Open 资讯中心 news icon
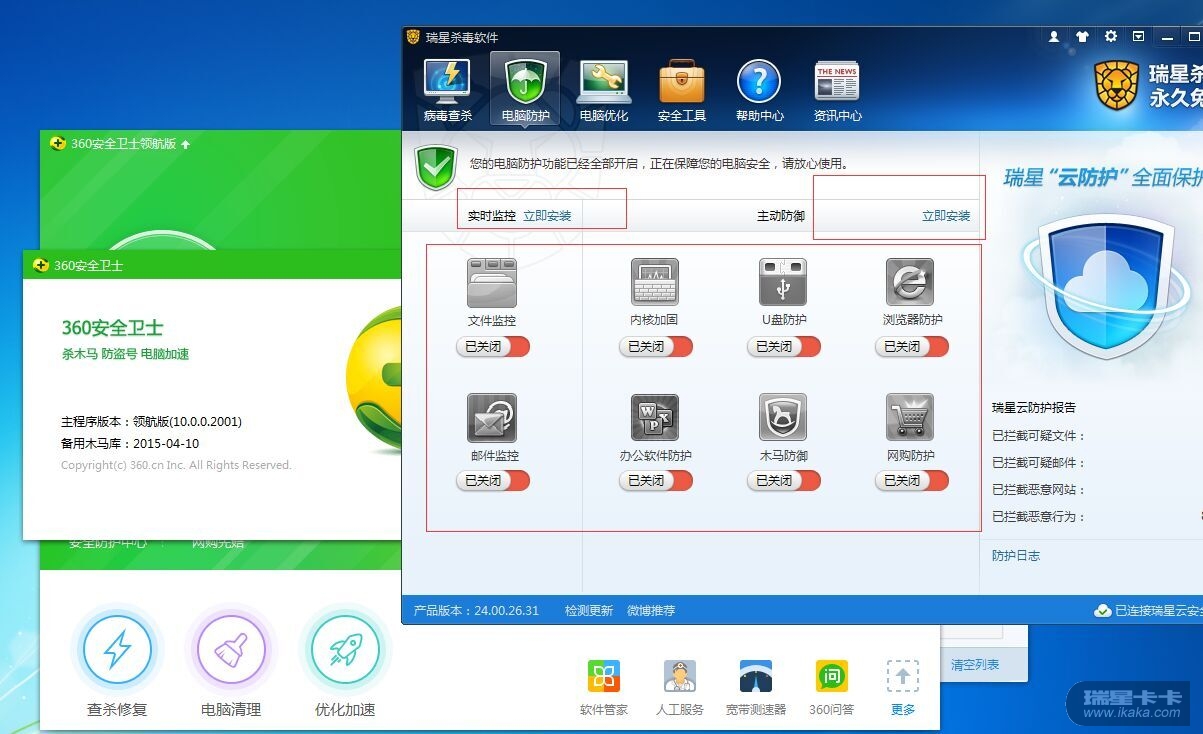Image resolution: width=1203 pixels, height=734 pixels. [837, 82]
